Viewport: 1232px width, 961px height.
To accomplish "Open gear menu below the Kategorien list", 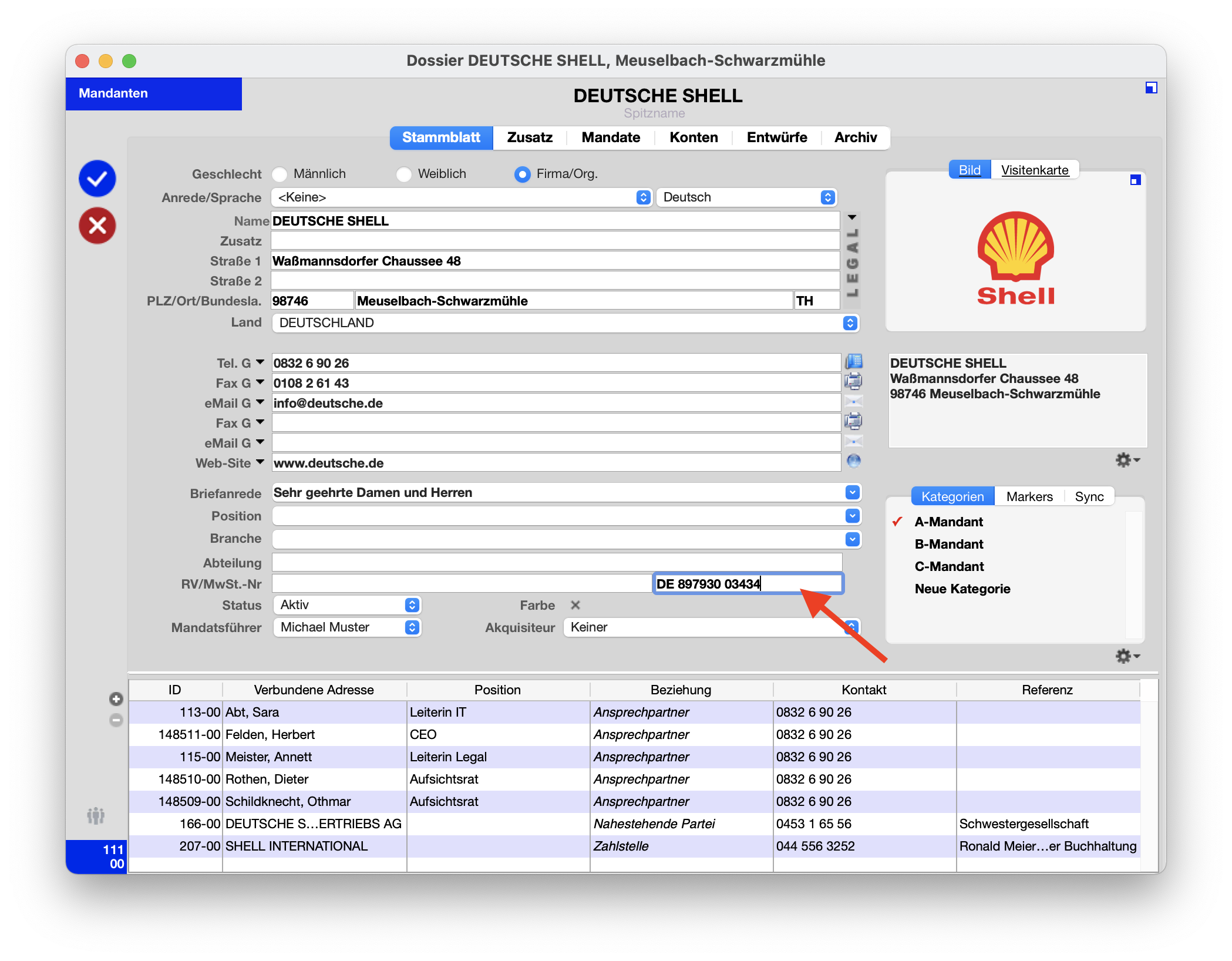I will point(1127,656).
